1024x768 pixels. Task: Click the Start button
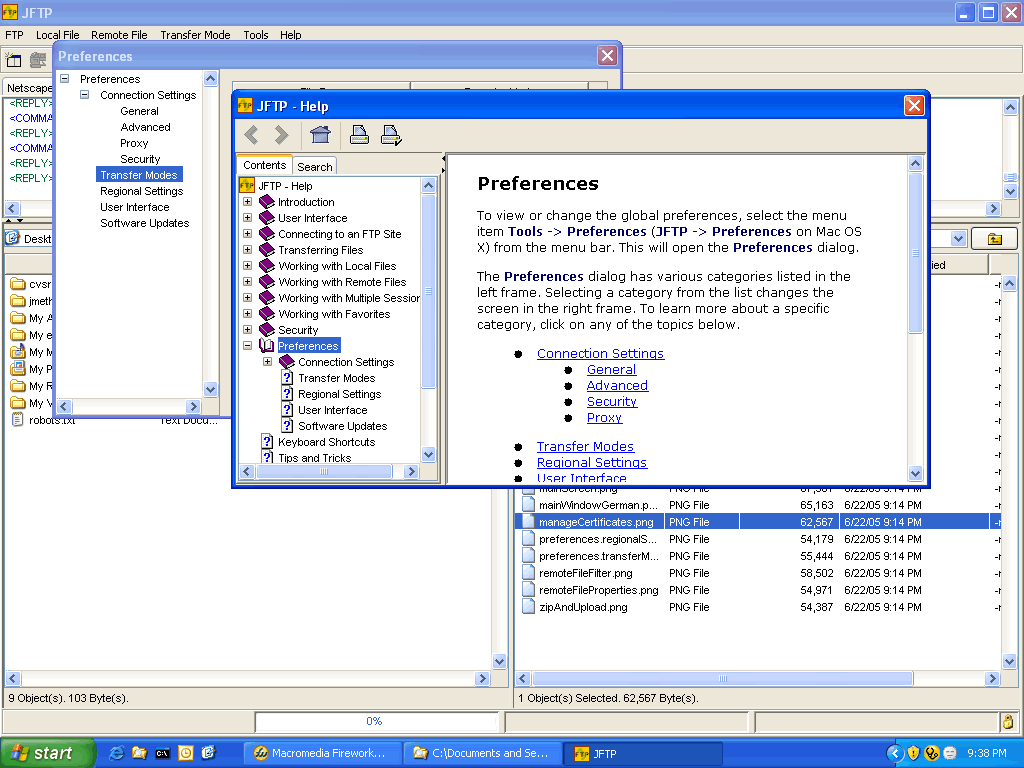point(47,753)
